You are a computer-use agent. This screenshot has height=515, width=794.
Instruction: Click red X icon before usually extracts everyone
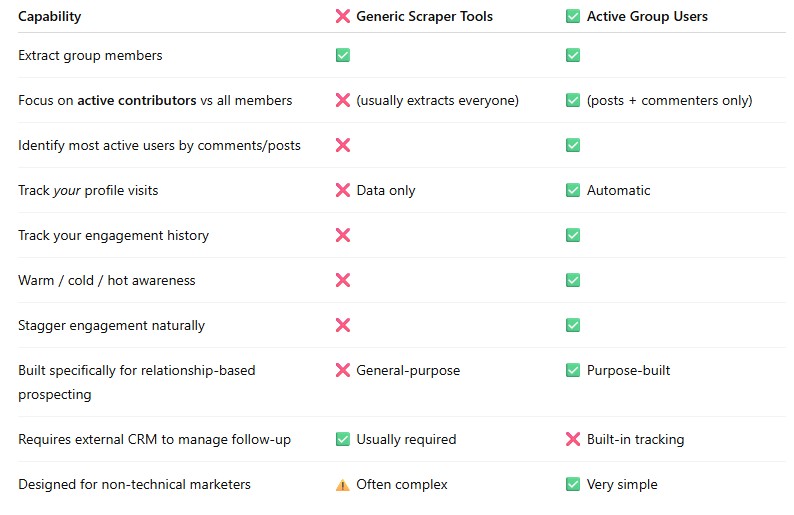click(x=343, y=100)
